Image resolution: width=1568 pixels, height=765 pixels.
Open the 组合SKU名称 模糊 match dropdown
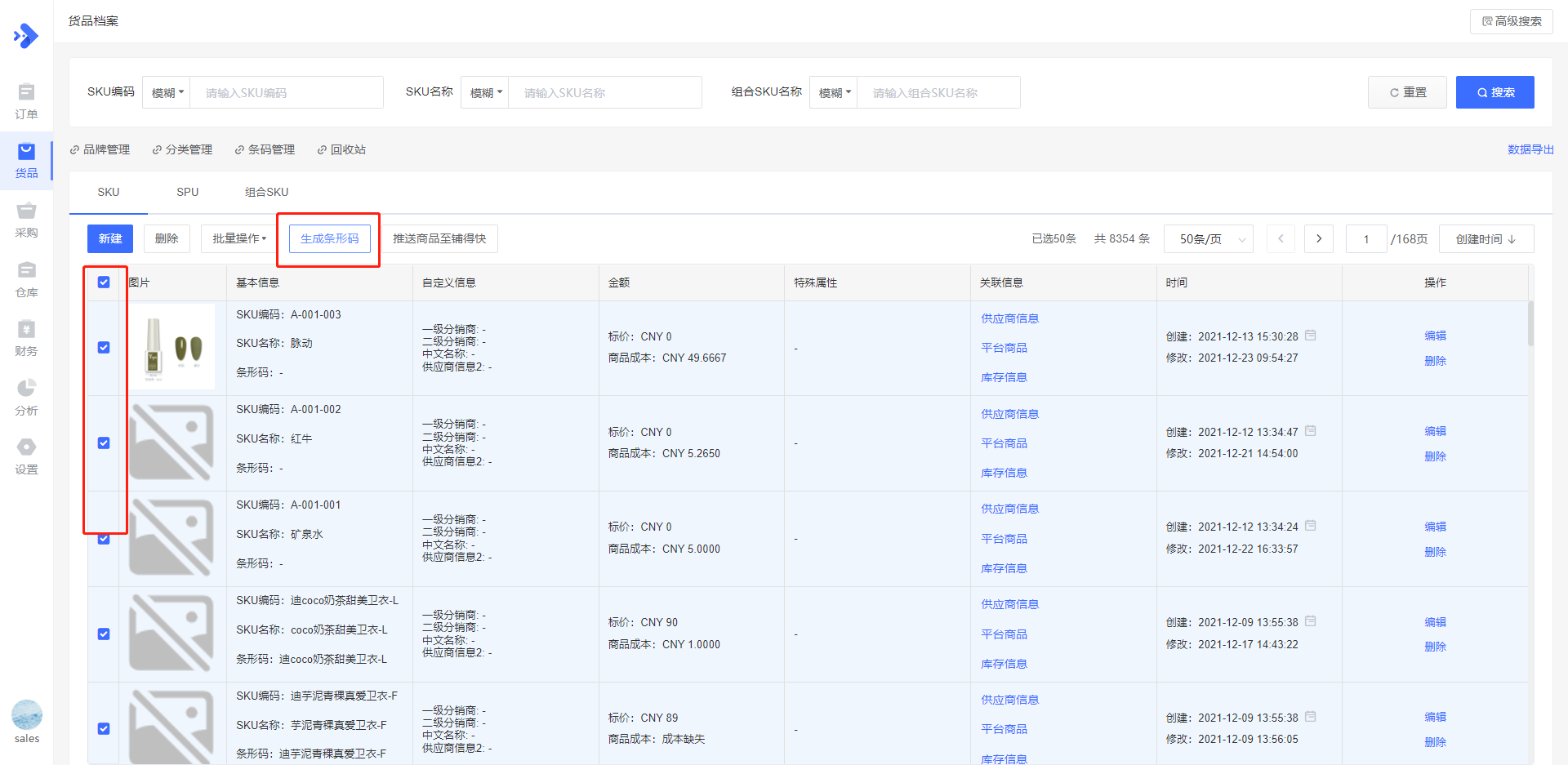pos(834,92)
